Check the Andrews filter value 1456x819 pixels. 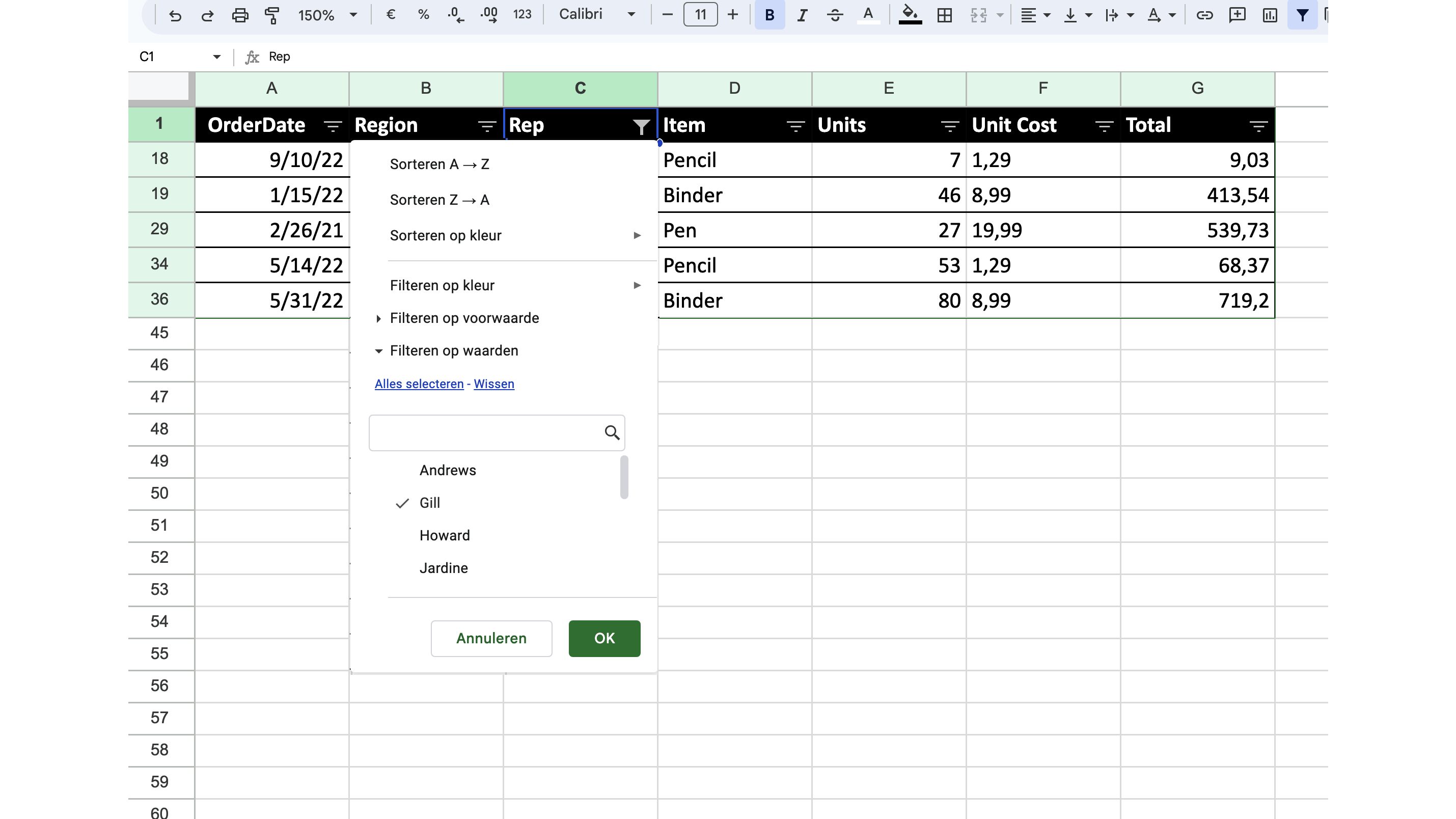click(447, 470)
